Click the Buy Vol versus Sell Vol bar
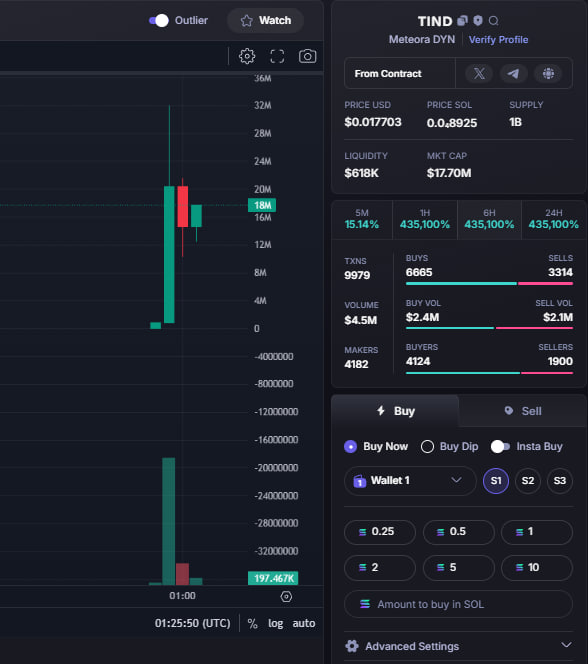 [x=489, y=328]
